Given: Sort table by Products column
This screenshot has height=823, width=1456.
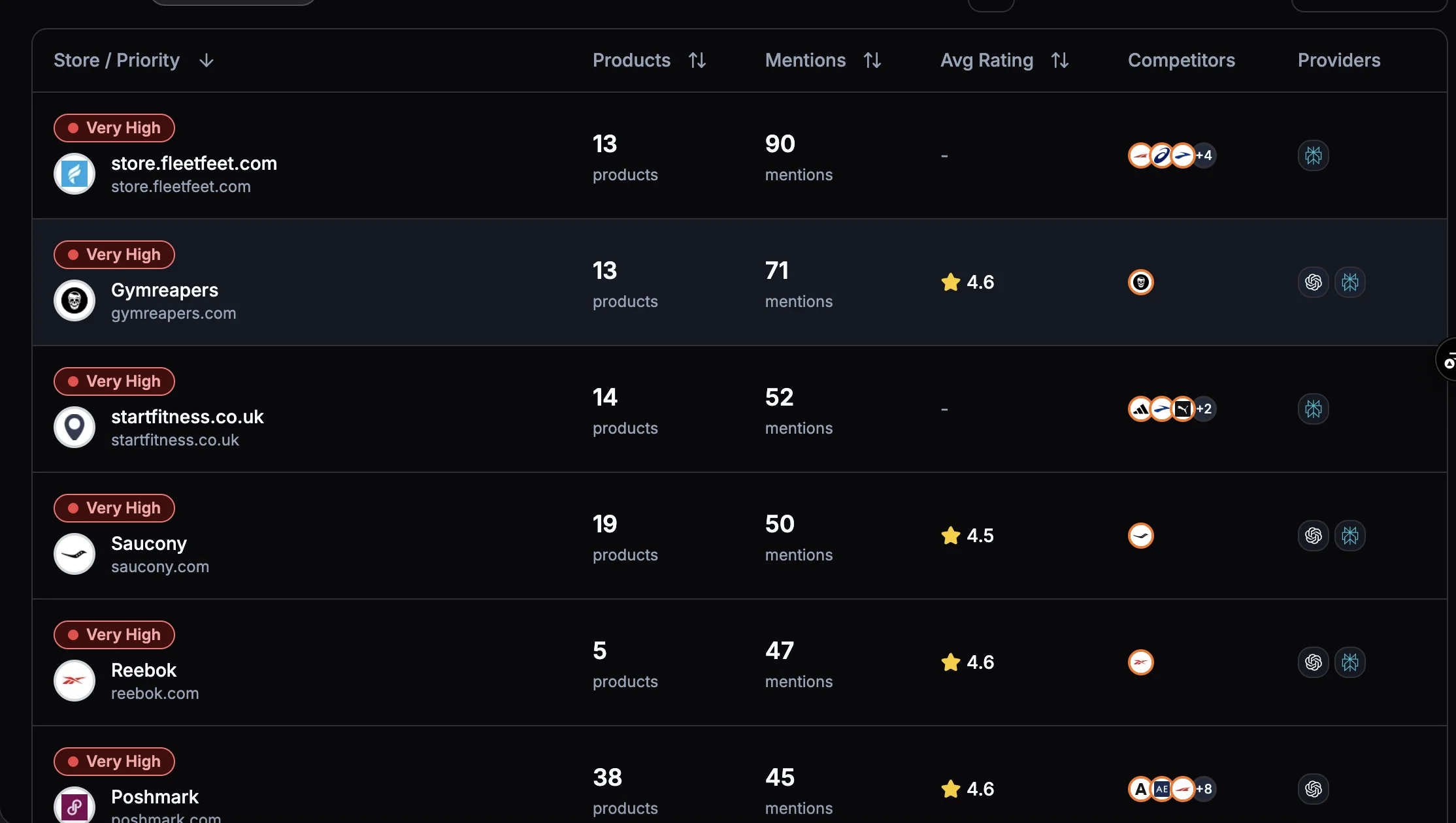Looking at the screenshot, I should pos(697,61).
